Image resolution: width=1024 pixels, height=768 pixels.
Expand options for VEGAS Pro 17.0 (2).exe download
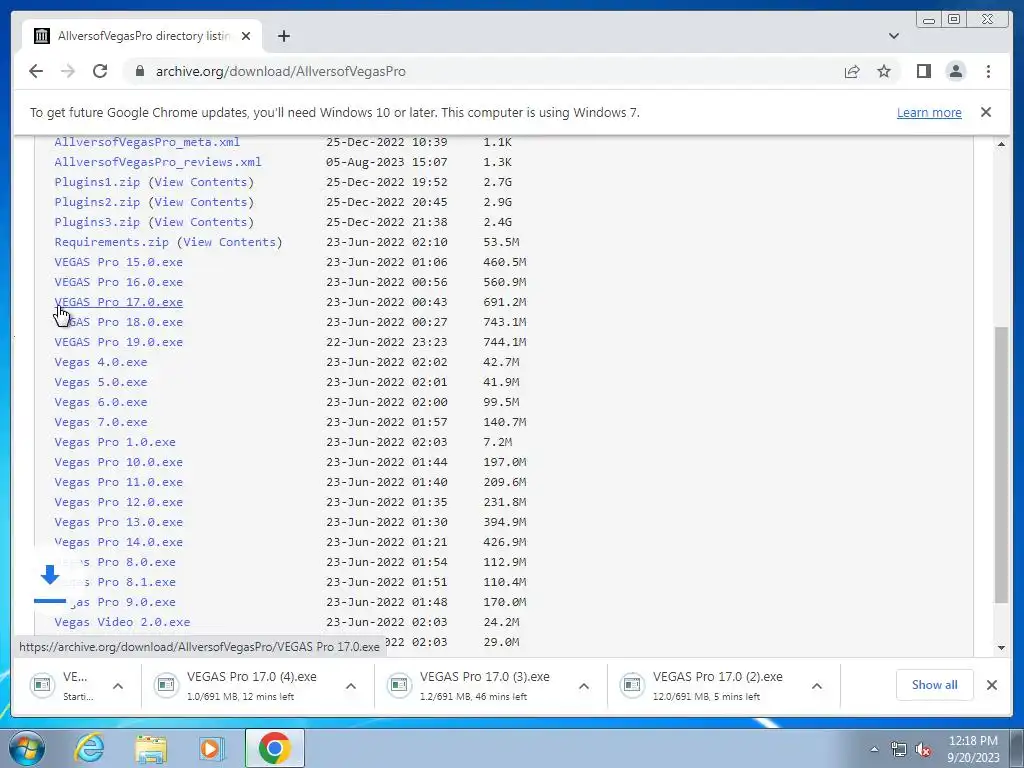(x=816, y=686)
